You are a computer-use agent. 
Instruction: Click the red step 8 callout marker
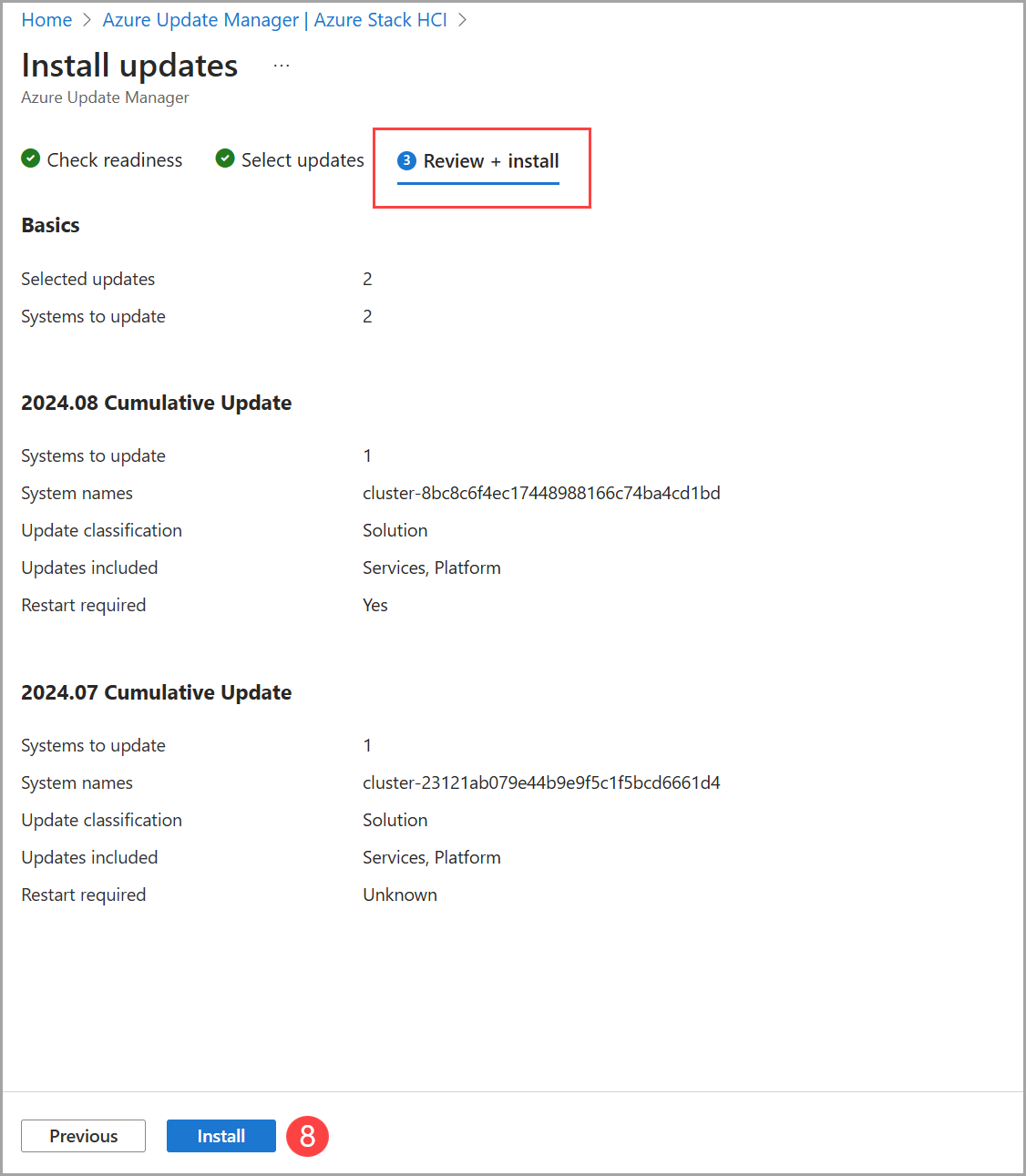(307, 1136)
